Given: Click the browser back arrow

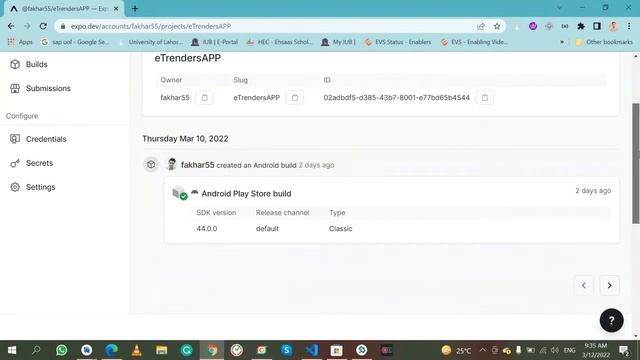Looking at the screenshot, I should click(x=11, y=26).
